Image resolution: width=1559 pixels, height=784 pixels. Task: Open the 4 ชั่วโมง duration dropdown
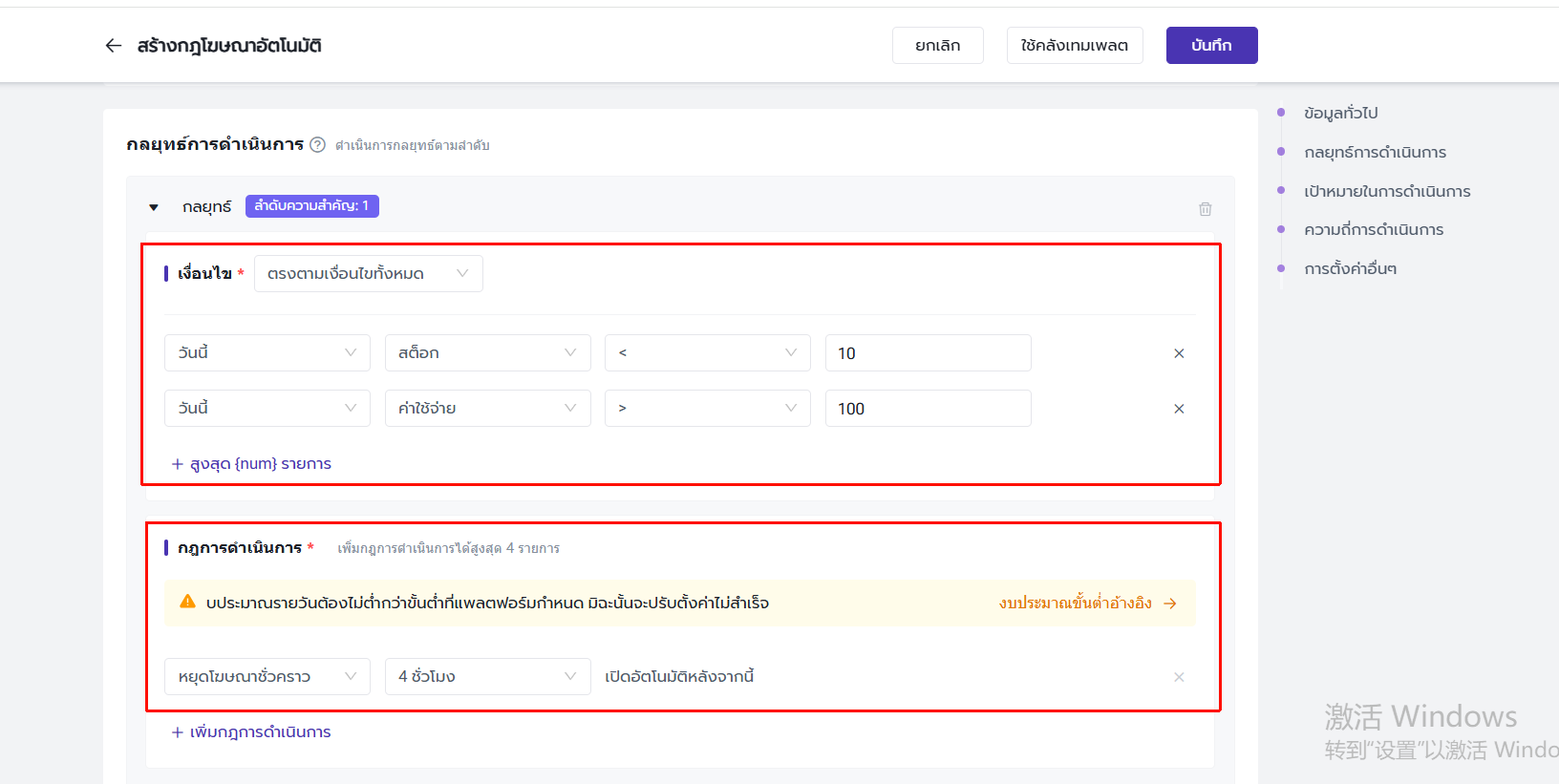(487, 677)
